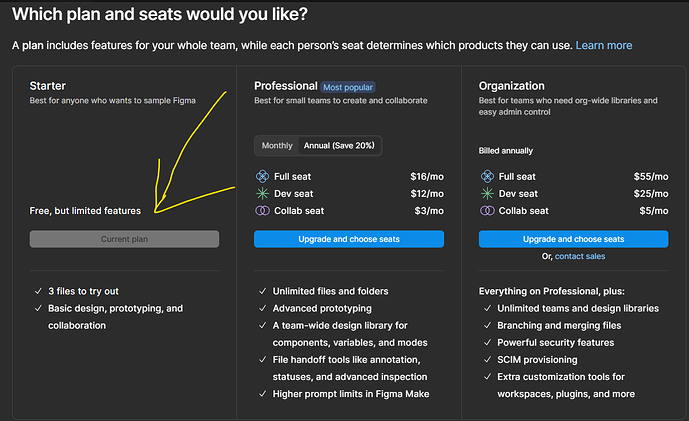Image resolution: width=689 pixels, height=421 pixels.
Task: Click Upgrade and choose seats under Professional
Action: click(x=349, y=239)
